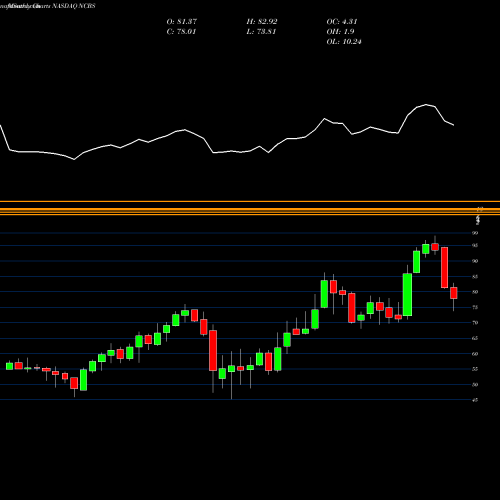Viewport: 500px width, 500px height.
Task: Click the high value "H: 82.92"
Action: point(262,22)
